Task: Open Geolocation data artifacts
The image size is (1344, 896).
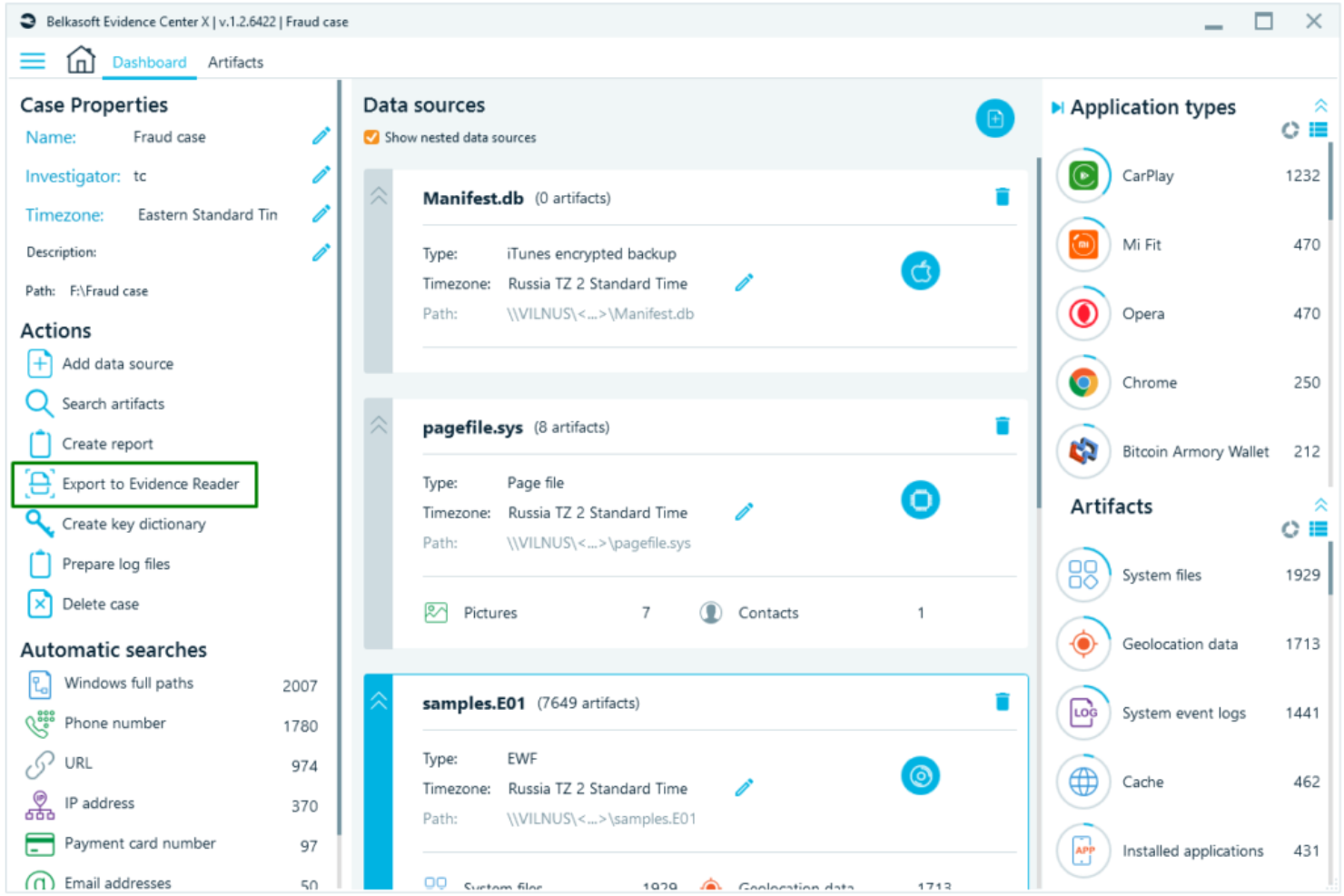Action: [x=1189, y=645]
